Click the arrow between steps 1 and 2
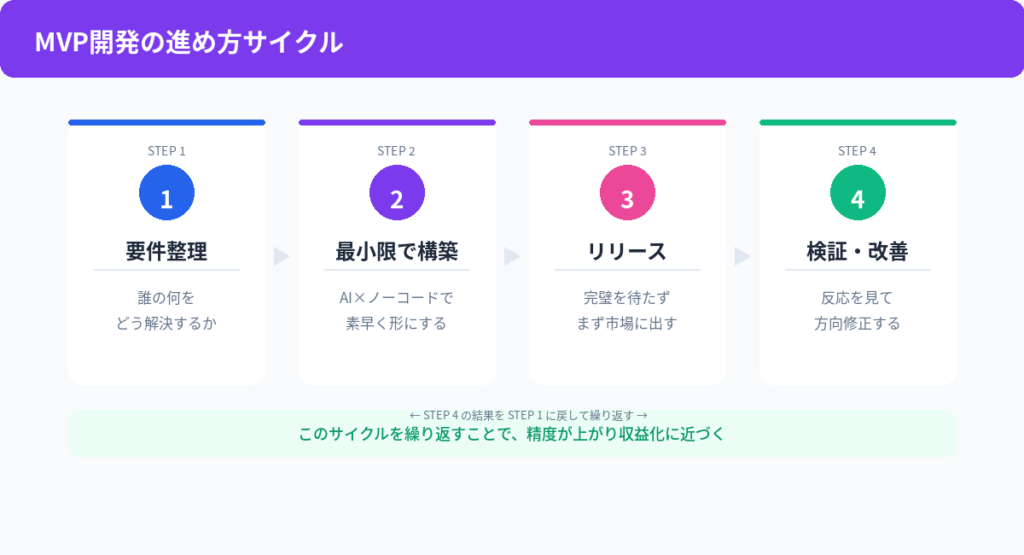Viewport: 1024px width, 555px height. (282, 256)
